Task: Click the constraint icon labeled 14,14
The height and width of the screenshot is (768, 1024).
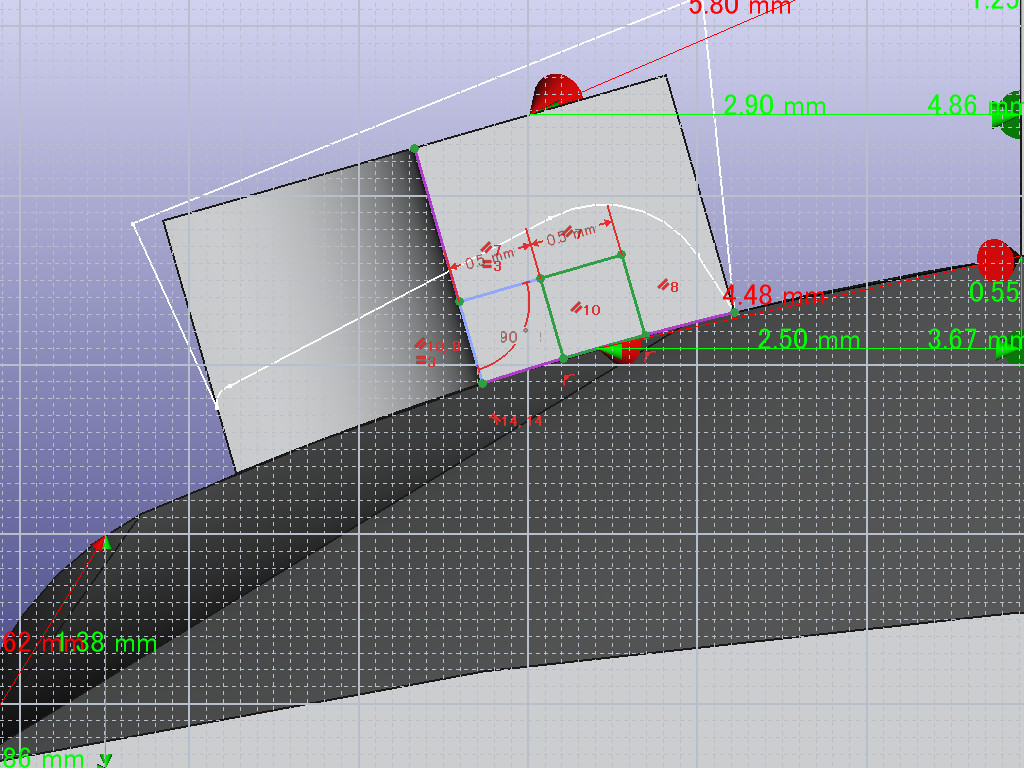Action: click(x=519, y=421)
